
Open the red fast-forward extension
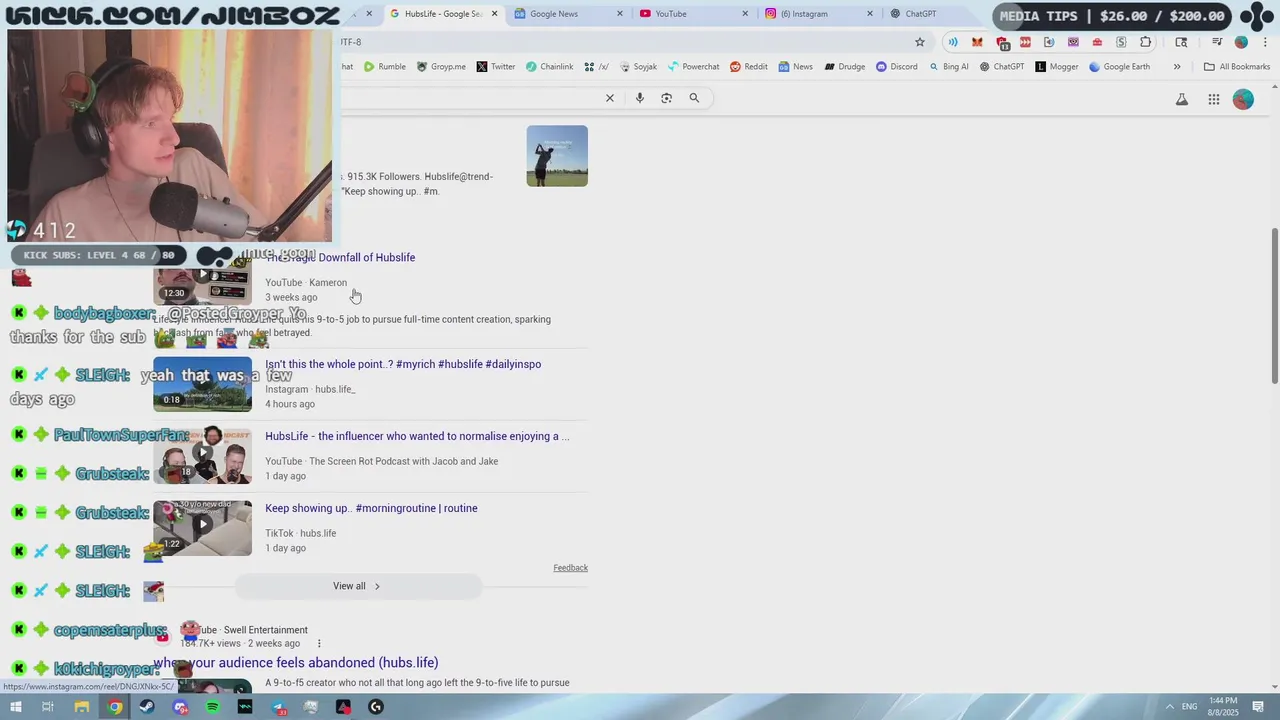pyautogui.click(x=1025, y=42)
